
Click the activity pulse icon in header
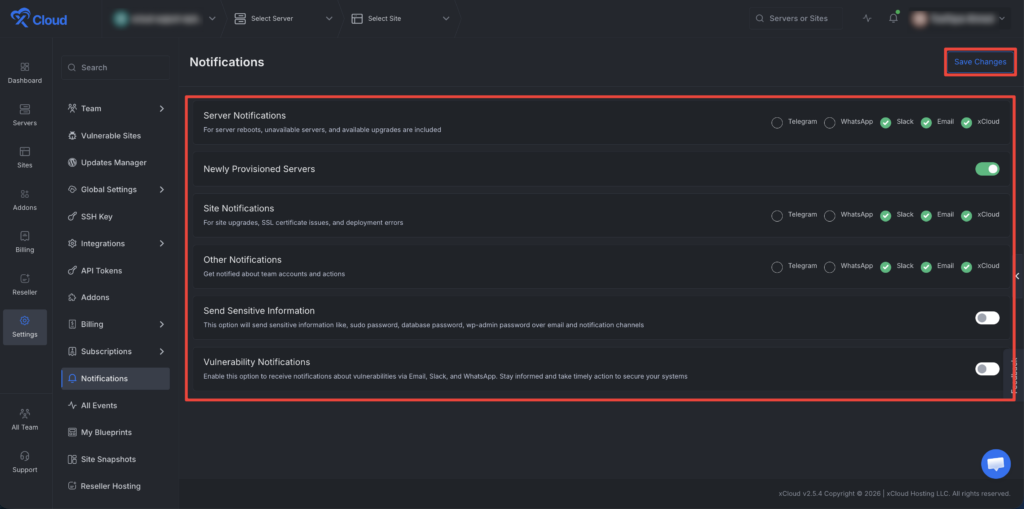click(867, 18)
